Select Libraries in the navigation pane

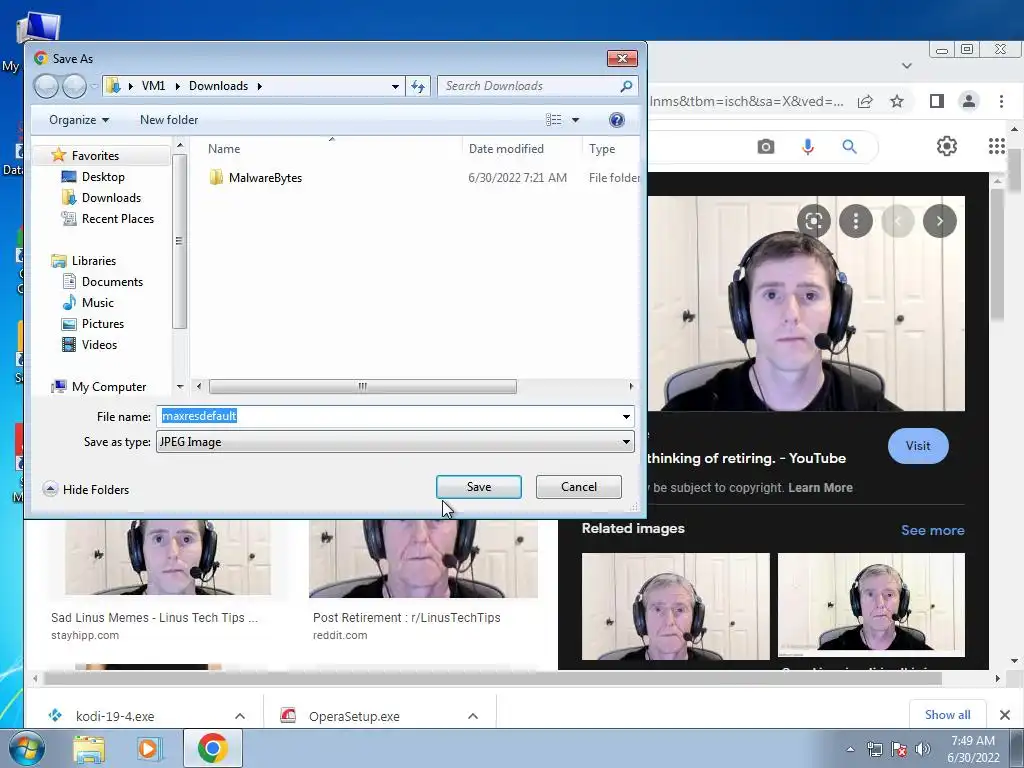click(93, 261)
